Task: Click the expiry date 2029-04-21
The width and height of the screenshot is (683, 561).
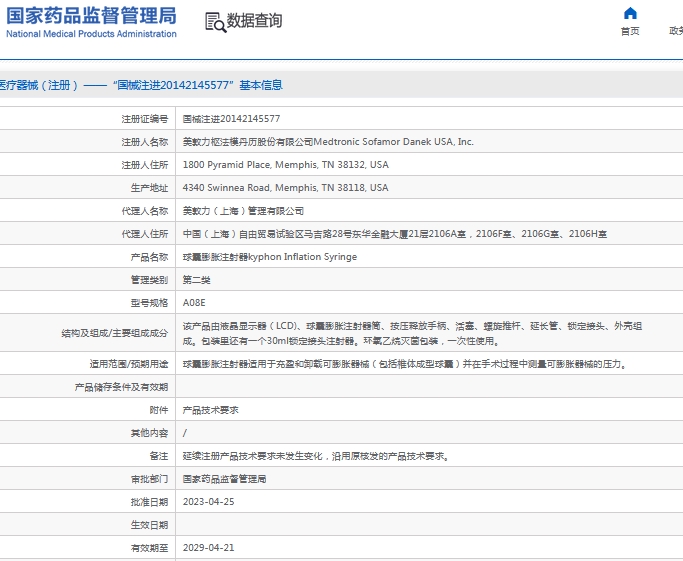Action: 208,547
